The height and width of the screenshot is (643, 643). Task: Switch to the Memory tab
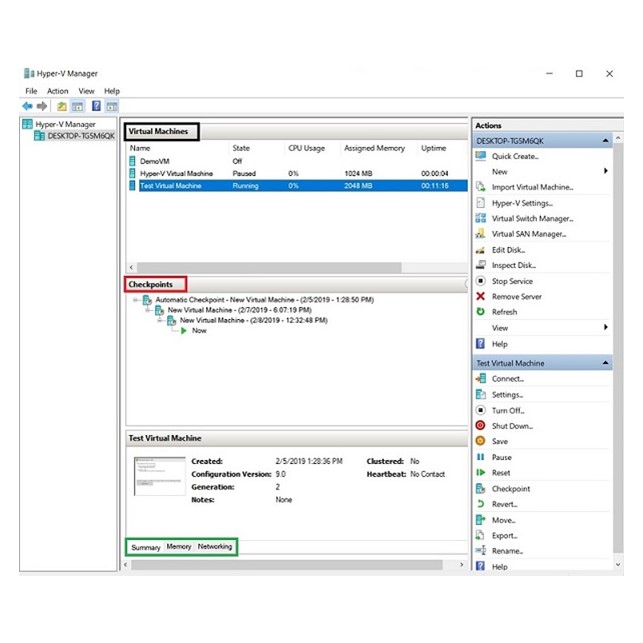coord(179,547)
